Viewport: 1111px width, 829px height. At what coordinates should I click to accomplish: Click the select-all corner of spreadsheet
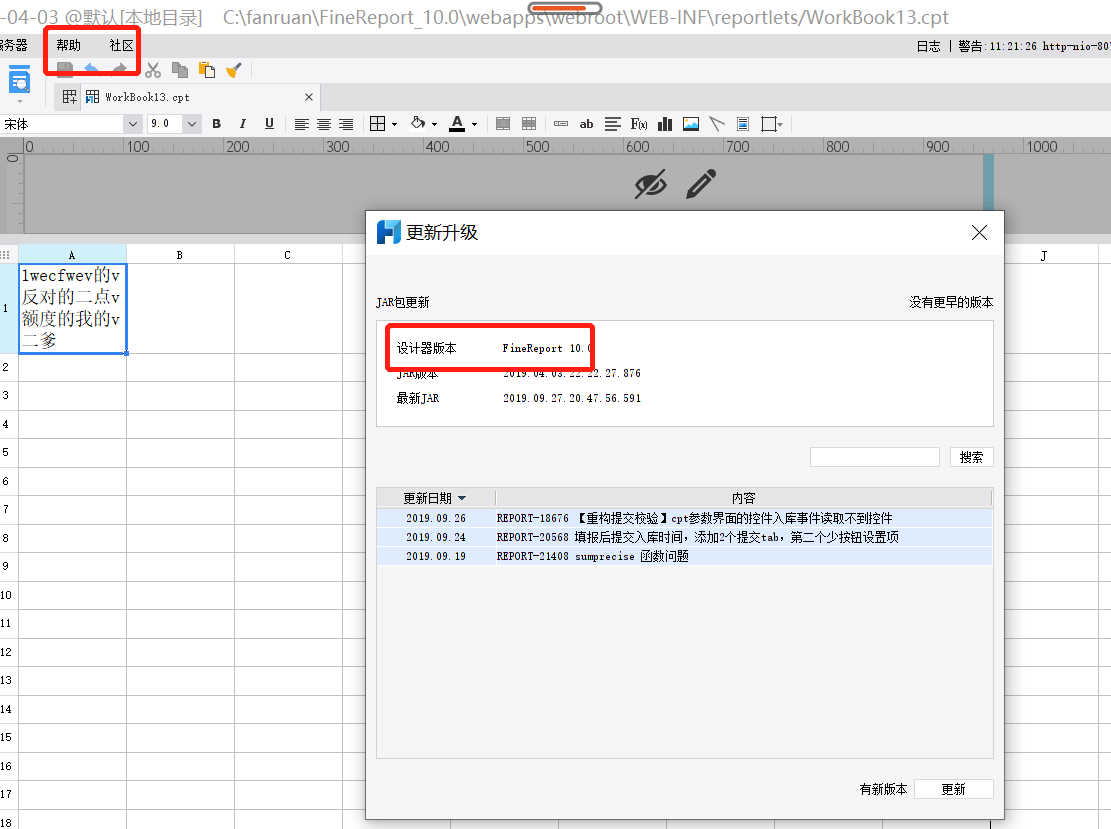click(6, 254)
